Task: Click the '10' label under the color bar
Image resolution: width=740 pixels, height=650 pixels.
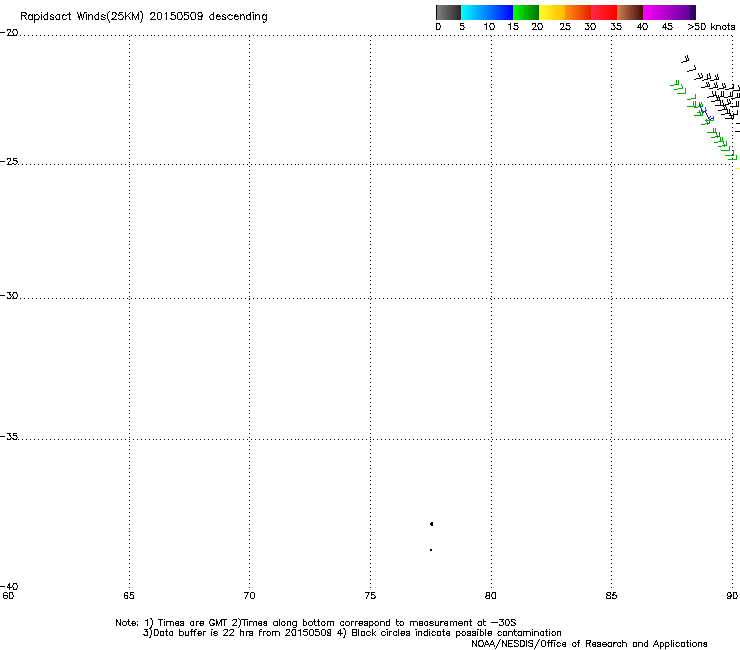Action: [x=489, y=27]
